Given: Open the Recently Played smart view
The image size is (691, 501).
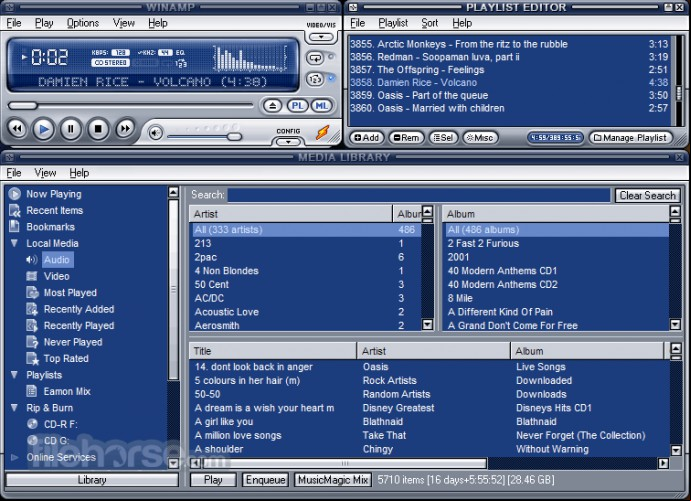Looking at the screenshot, I should coord(79,326).
